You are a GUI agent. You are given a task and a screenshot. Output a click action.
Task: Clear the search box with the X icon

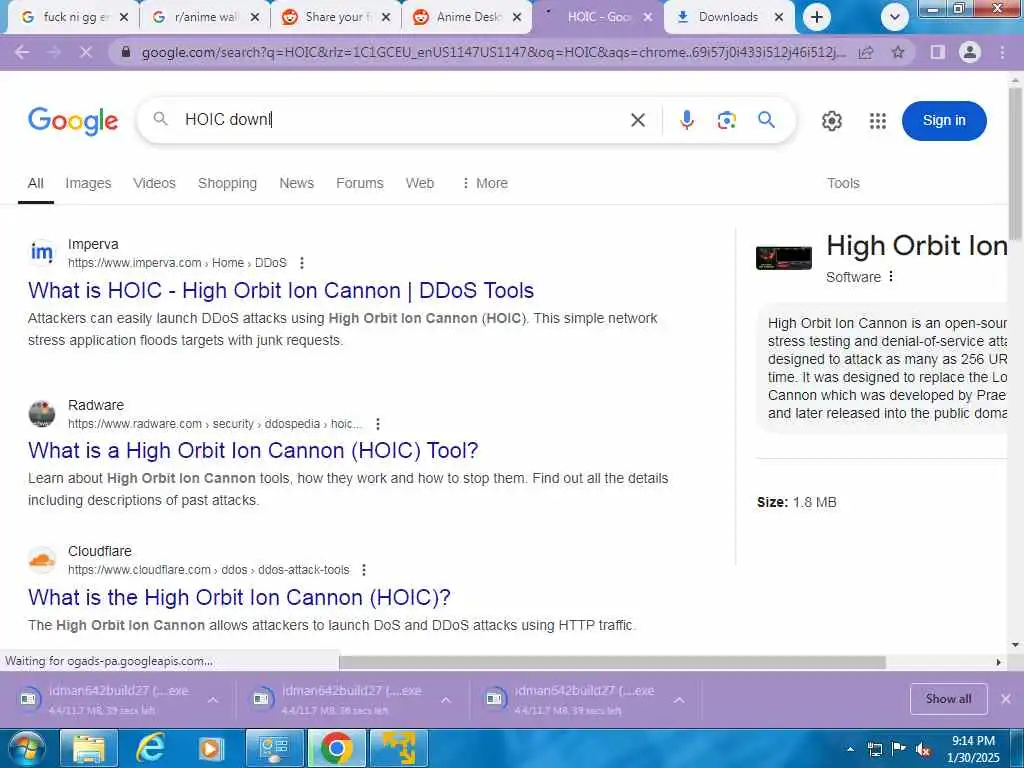[x=638, y=120]
